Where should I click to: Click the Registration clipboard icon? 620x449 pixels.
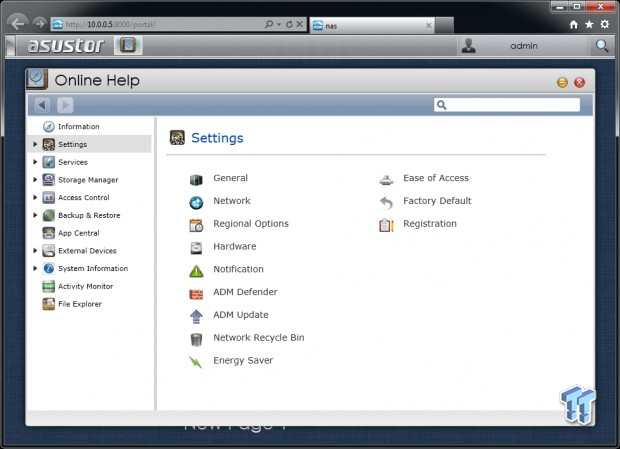click(x=386, y=225)
